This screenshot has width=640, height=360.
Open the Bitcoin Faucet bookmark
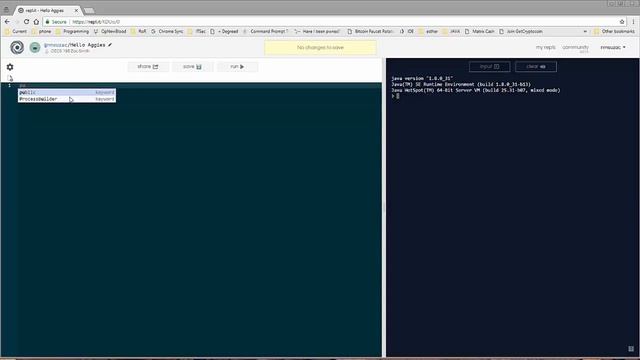[370, 31]
